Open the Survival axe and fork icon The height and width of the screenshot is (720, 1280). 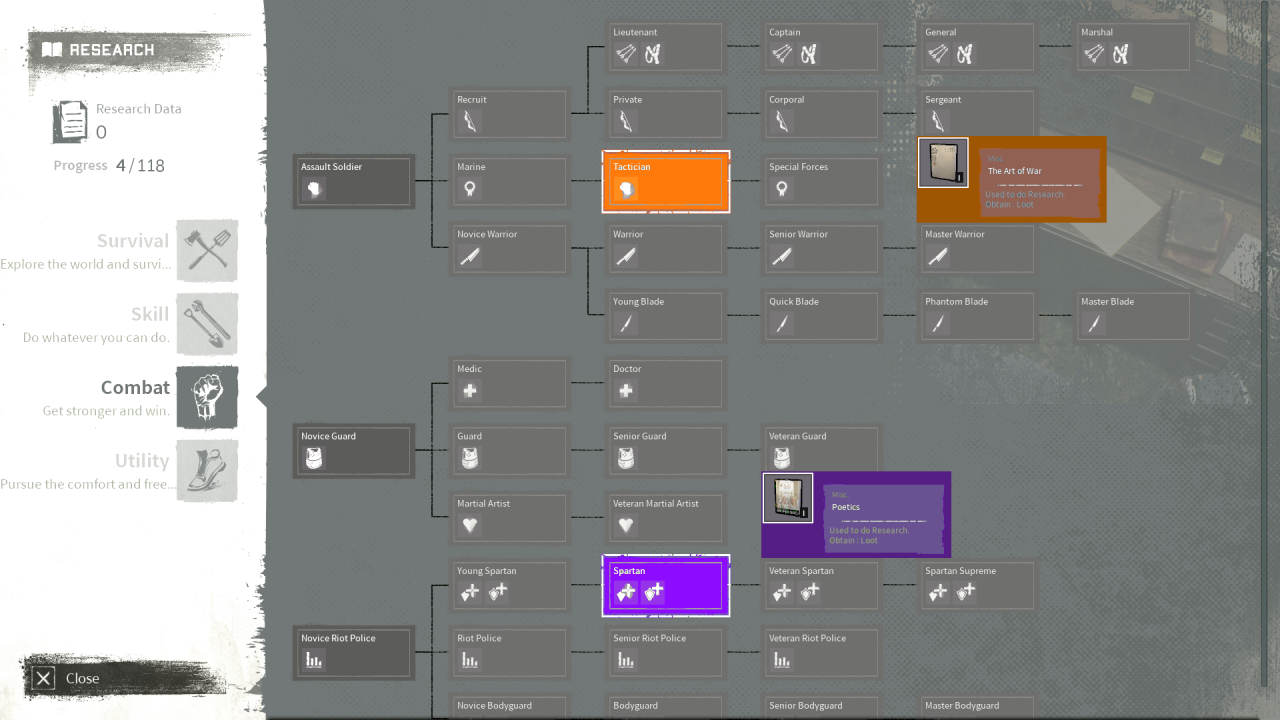[207, 250]
